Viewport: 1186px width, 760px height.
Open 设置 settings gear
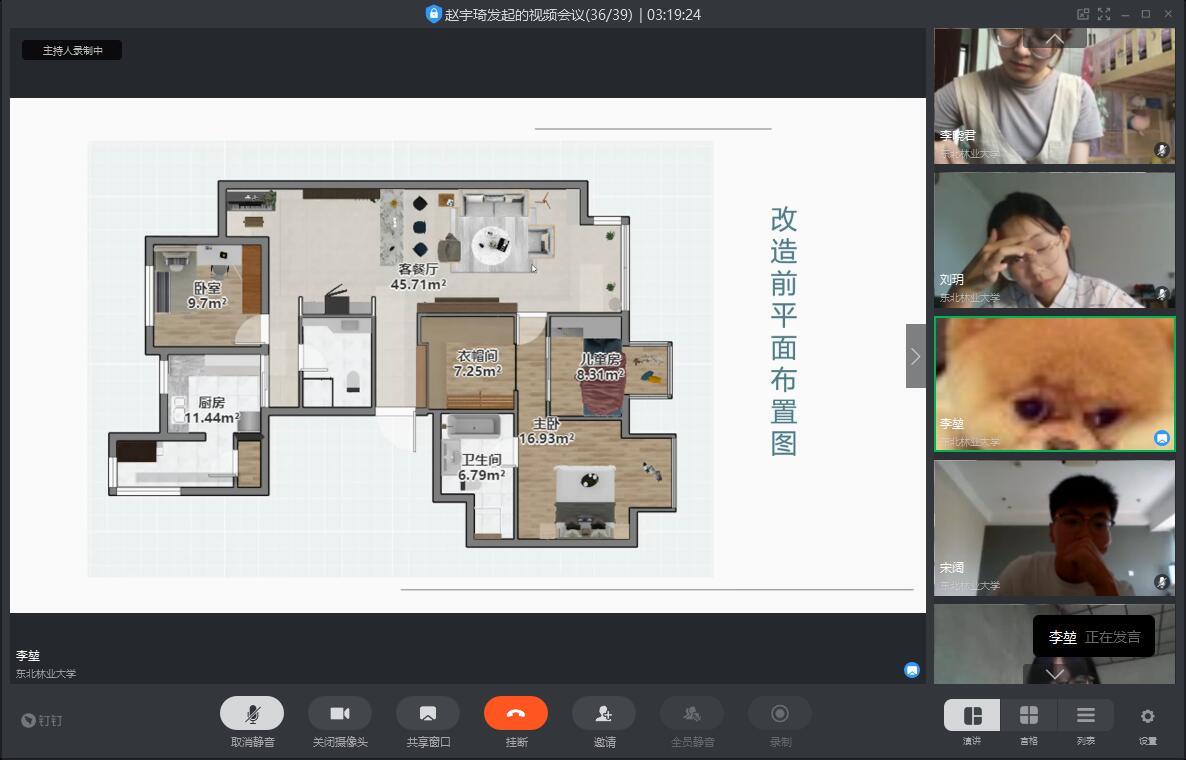click(x=1147, y=716)
